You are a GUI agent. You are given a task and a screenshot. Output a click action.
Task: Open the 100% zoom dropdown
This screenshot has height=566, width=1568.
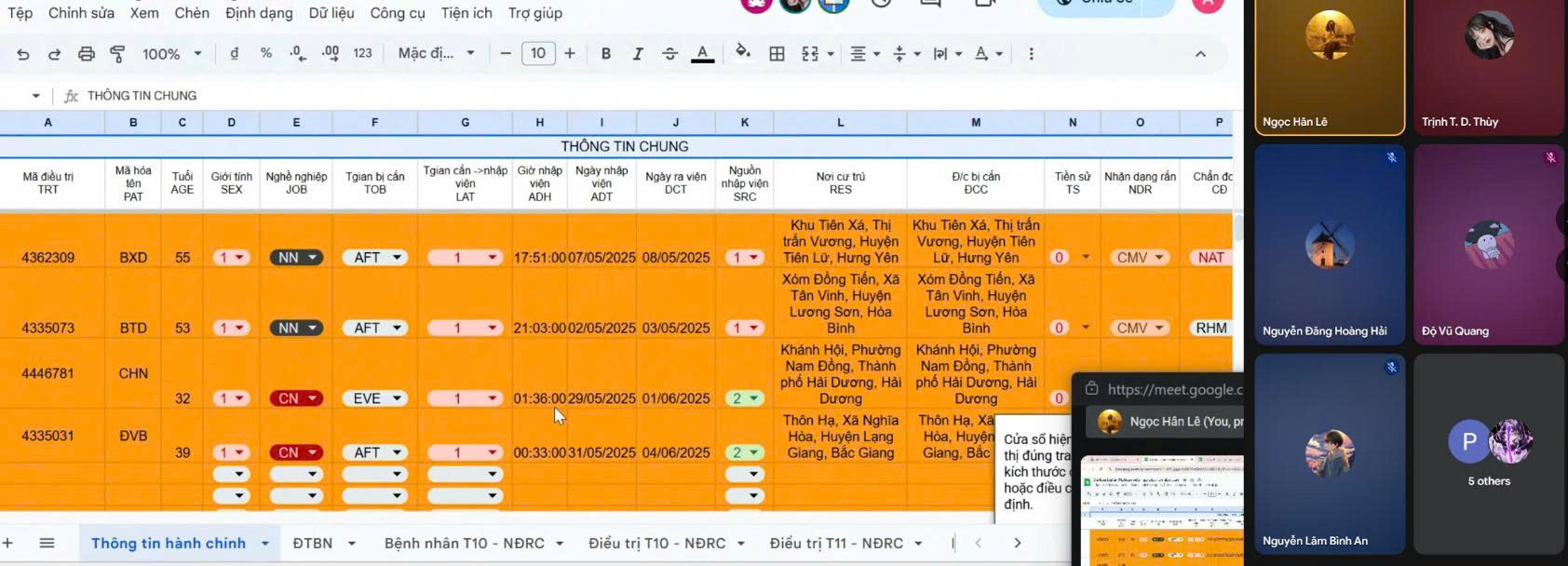[171, 54]
